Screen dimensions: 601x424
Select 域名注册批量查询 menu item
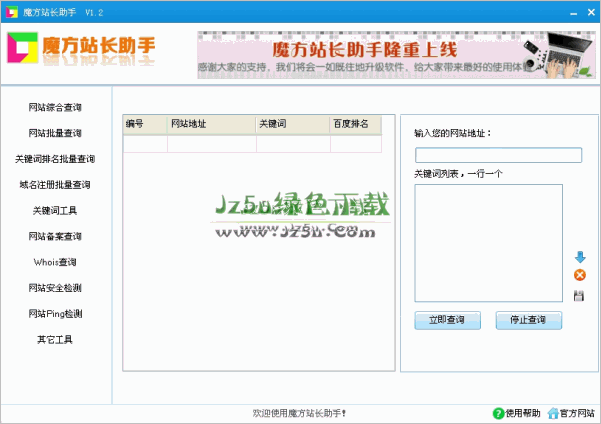click(x=55, y=185)
